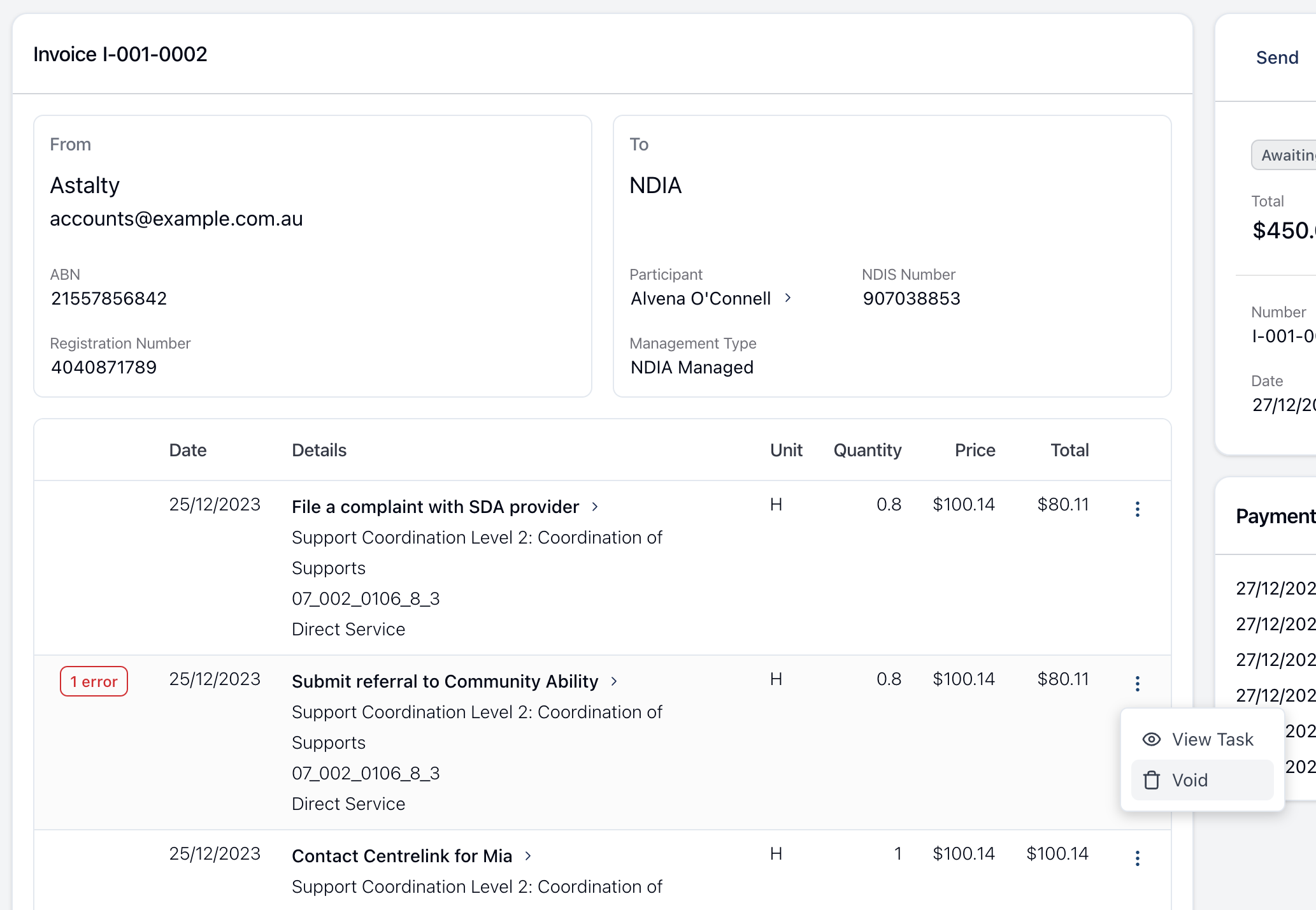Open row options for File a complaint task
The image size is (1316, 910).
(x=1137, y=509)
